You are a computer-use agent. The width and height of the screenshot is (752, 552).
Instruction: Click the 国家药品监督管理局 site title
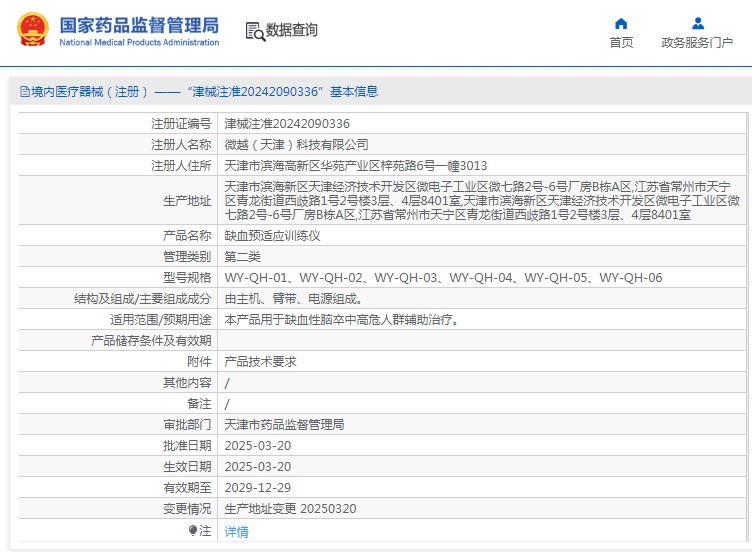138,25
